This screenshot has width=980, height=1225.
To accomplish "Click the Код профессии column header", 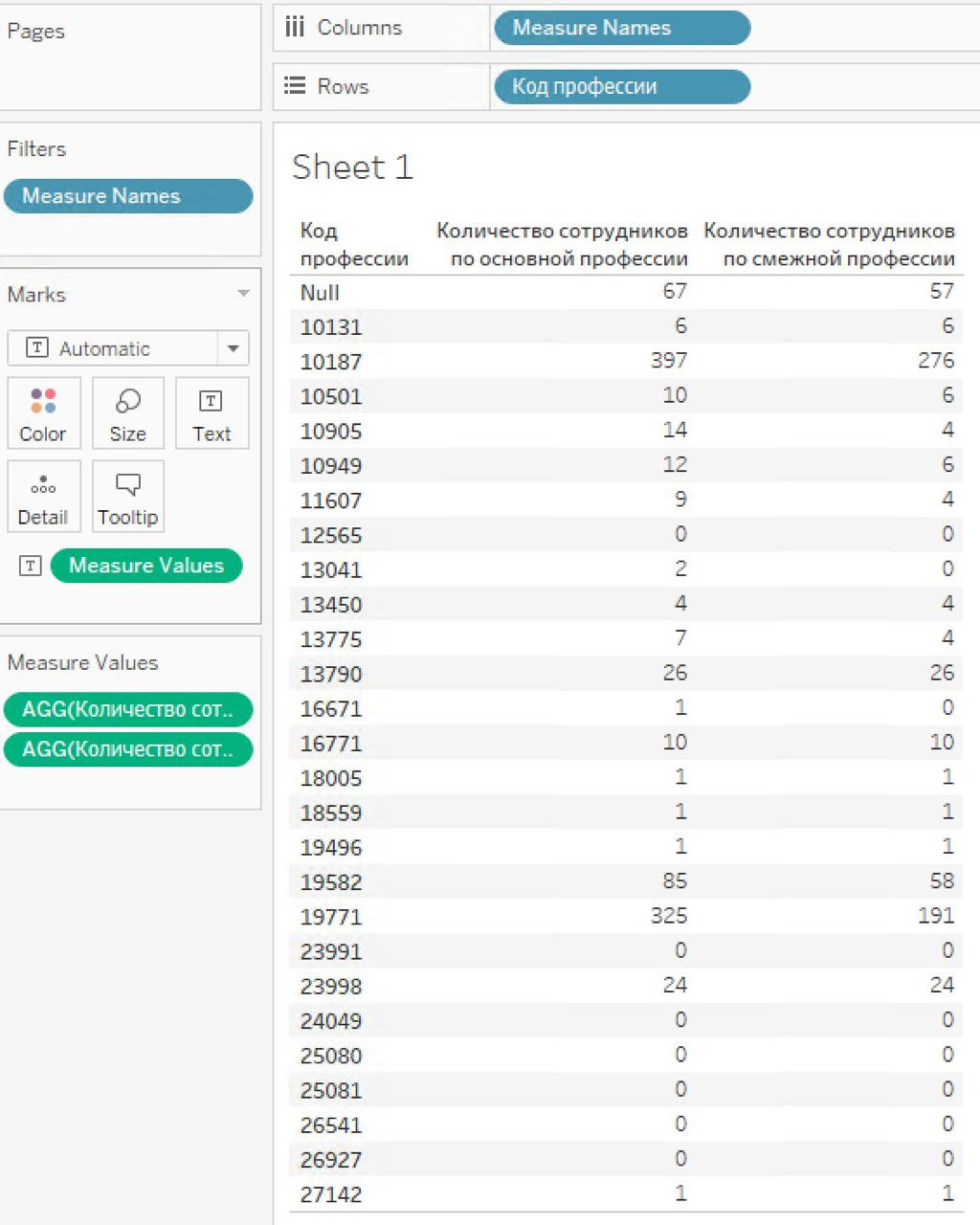I will (354, 244).
